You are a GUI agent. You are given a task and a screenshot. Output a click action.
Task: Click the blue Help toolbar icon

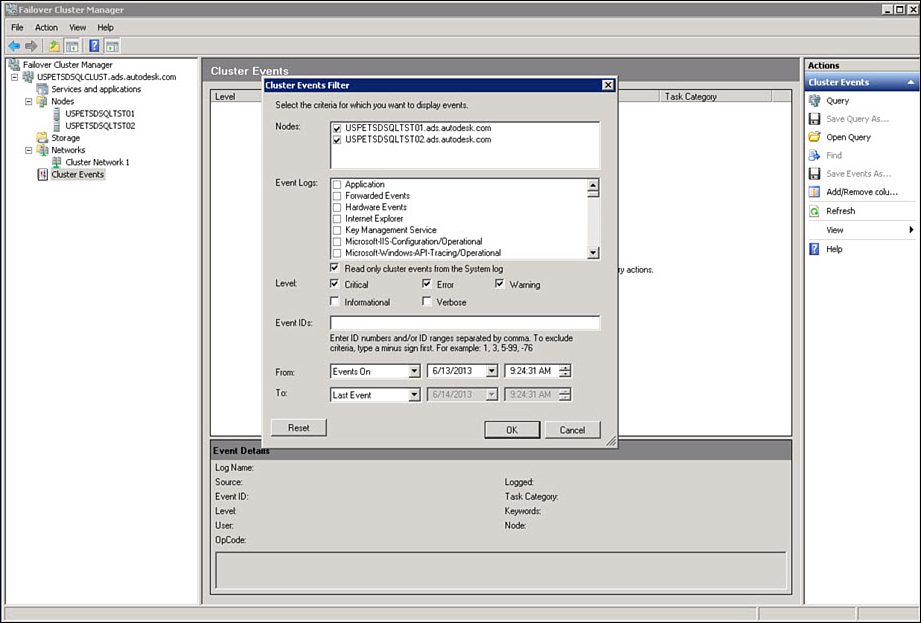pos(93,46)
